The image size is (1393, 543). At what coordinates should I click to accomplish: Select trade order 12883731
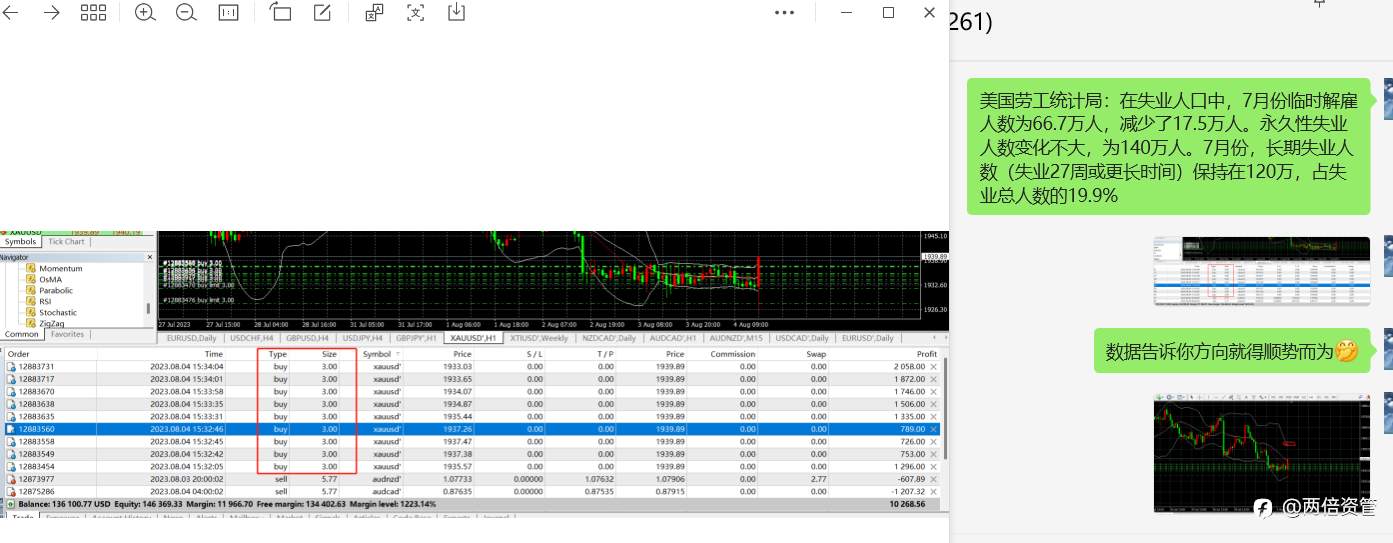point(473,367)
